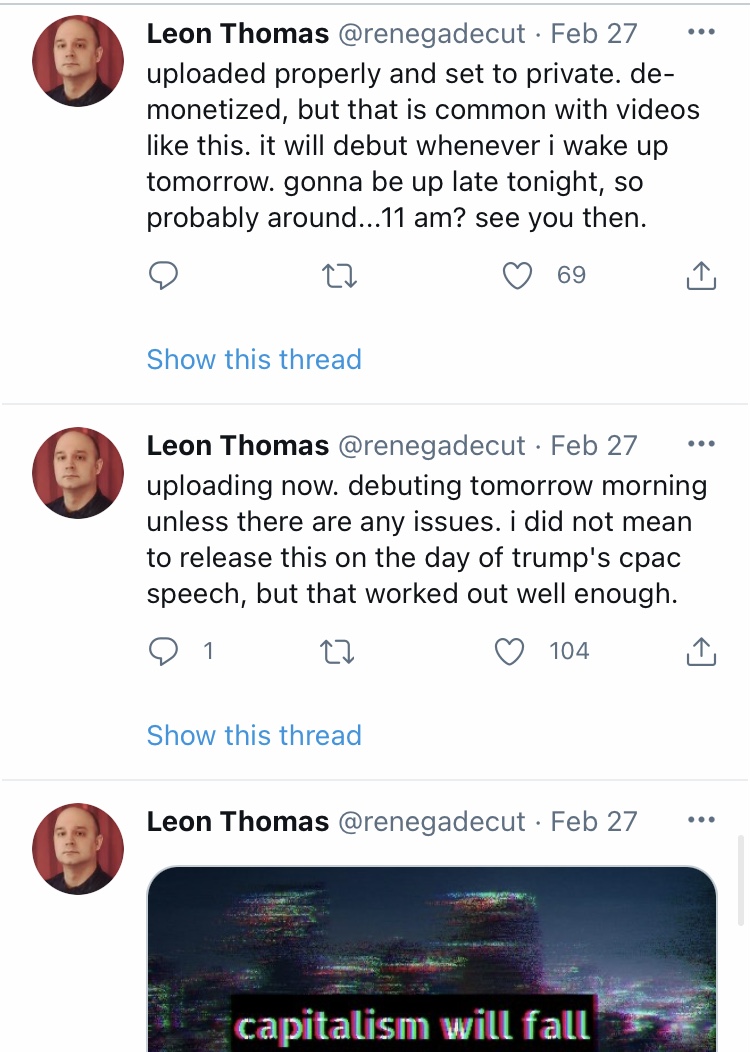This screenshot has width=750, height=1052.
Task: Retweet the 'uploading now' tweet
Action: click(338, 651)
